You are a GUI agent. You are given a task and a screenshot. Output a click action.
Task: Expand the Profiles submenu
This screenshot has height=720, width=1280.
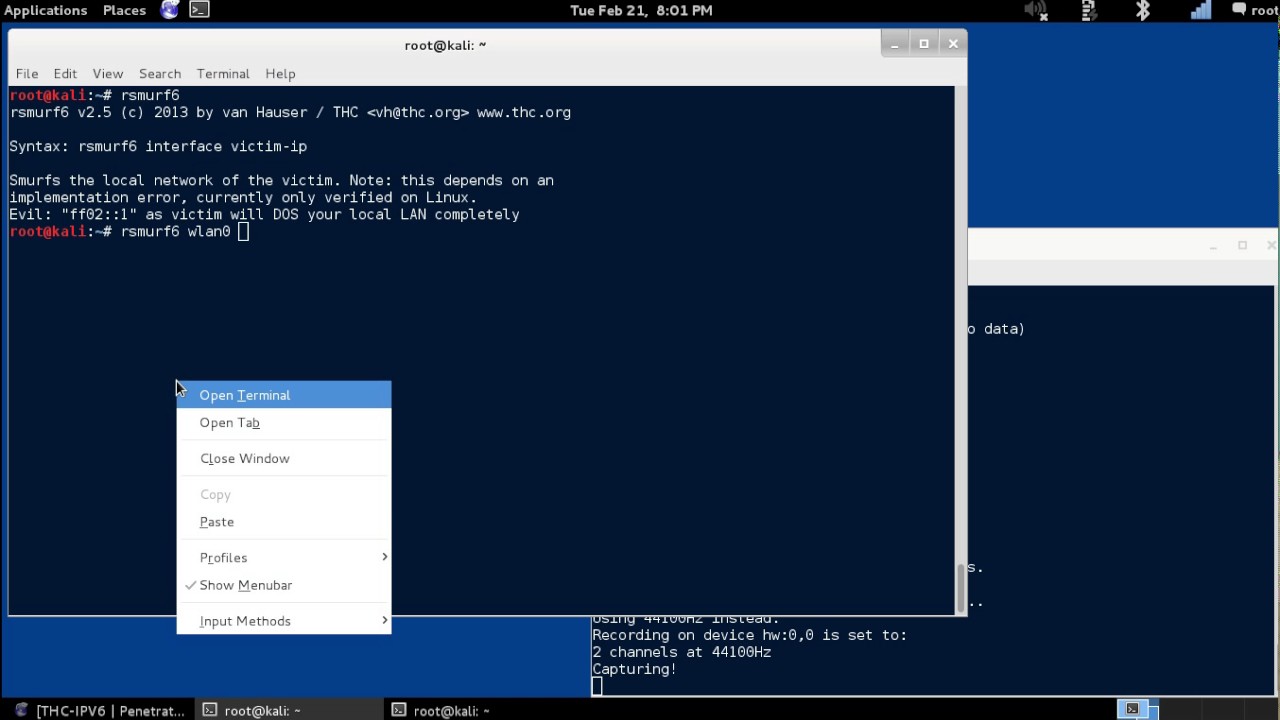(x=284, y=557)
